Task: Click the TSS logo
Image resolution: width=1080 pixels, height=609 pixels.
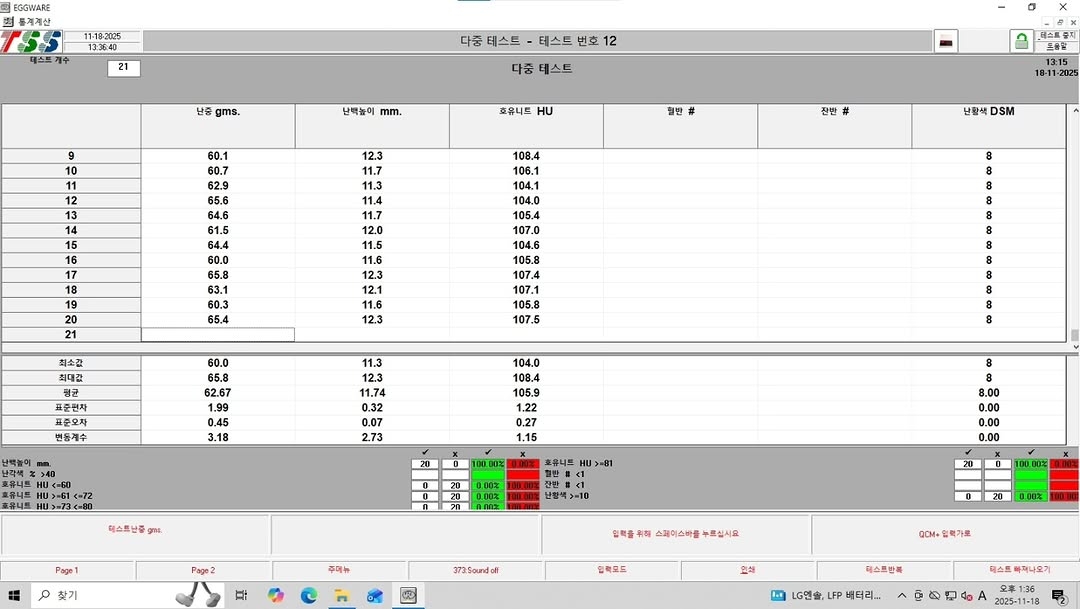Action: tap(30, 42)
